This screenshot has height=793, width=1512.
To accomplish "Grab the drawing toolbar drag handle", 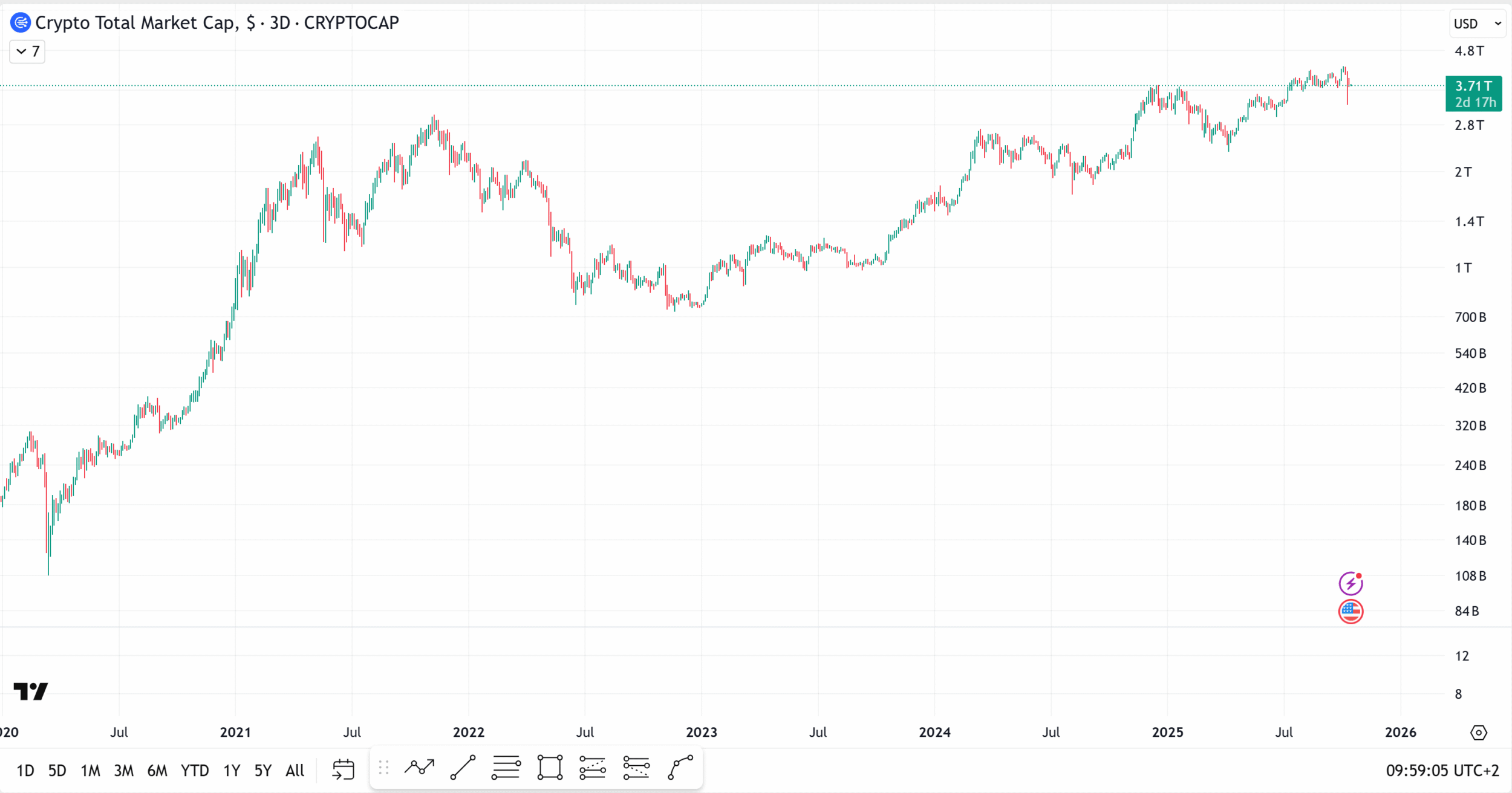I will point(383,768).
